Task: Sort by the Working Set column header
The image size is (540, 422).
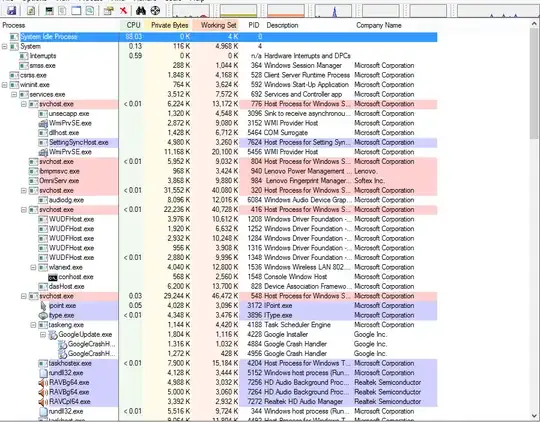Action: 216,25
